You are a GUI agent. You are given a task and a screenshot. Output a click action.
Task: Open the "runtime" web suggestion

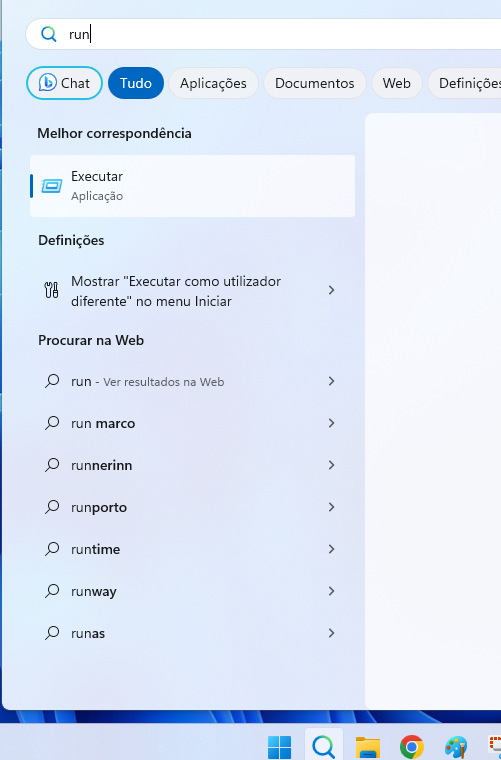point(192,549)
